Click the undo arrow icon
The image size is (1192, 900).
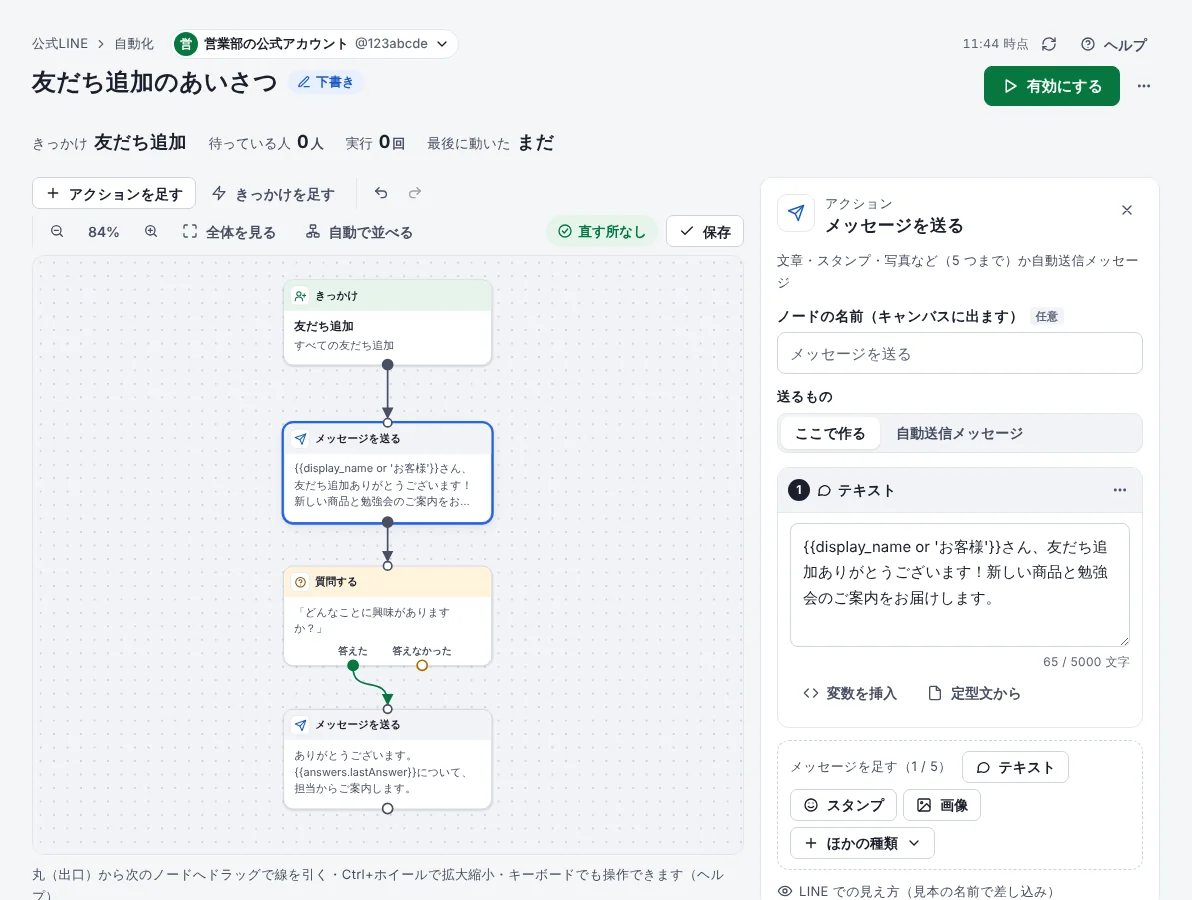[381, 193]
